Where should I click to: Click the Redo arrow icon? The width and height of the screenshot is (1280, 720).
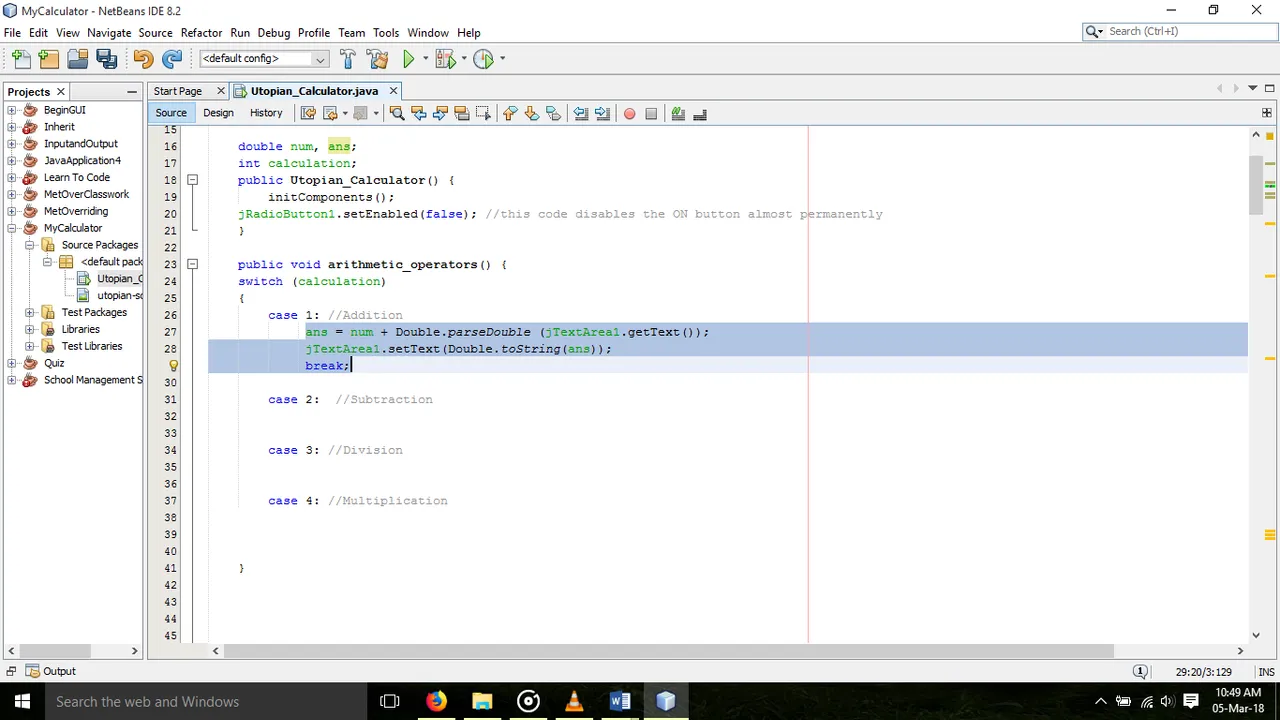[172, 59]
